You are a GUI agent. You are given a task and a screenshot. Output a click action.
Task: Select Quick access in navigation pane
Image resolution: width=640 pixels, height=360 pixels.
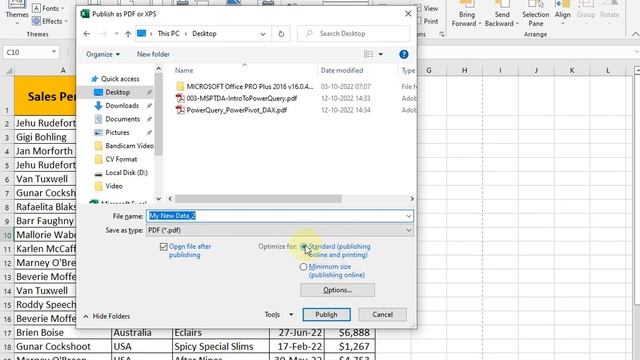[x=120, y=79]
